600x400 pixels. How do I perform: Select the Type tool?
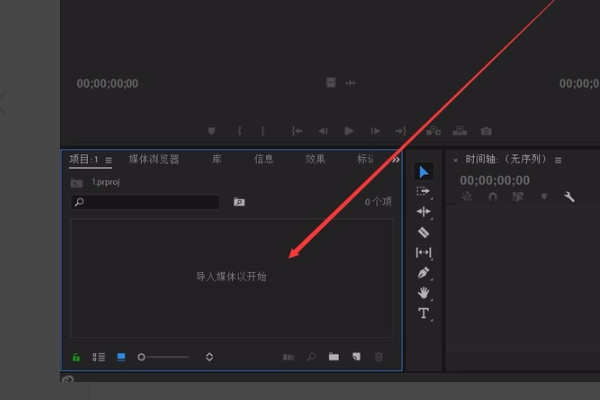click(x=423, y=313)
